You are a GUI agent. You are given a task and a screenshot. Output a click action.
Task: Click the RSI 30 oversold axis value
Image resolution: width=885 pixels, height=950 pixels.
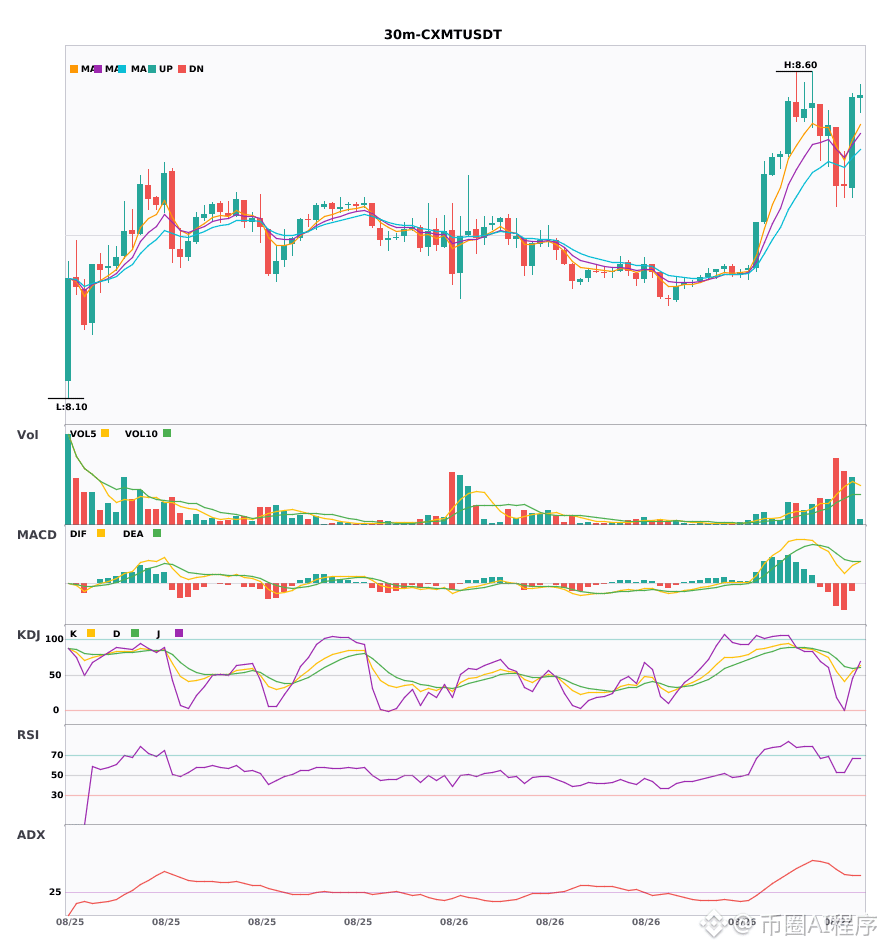pyautogui.click(x=57, y=795)
